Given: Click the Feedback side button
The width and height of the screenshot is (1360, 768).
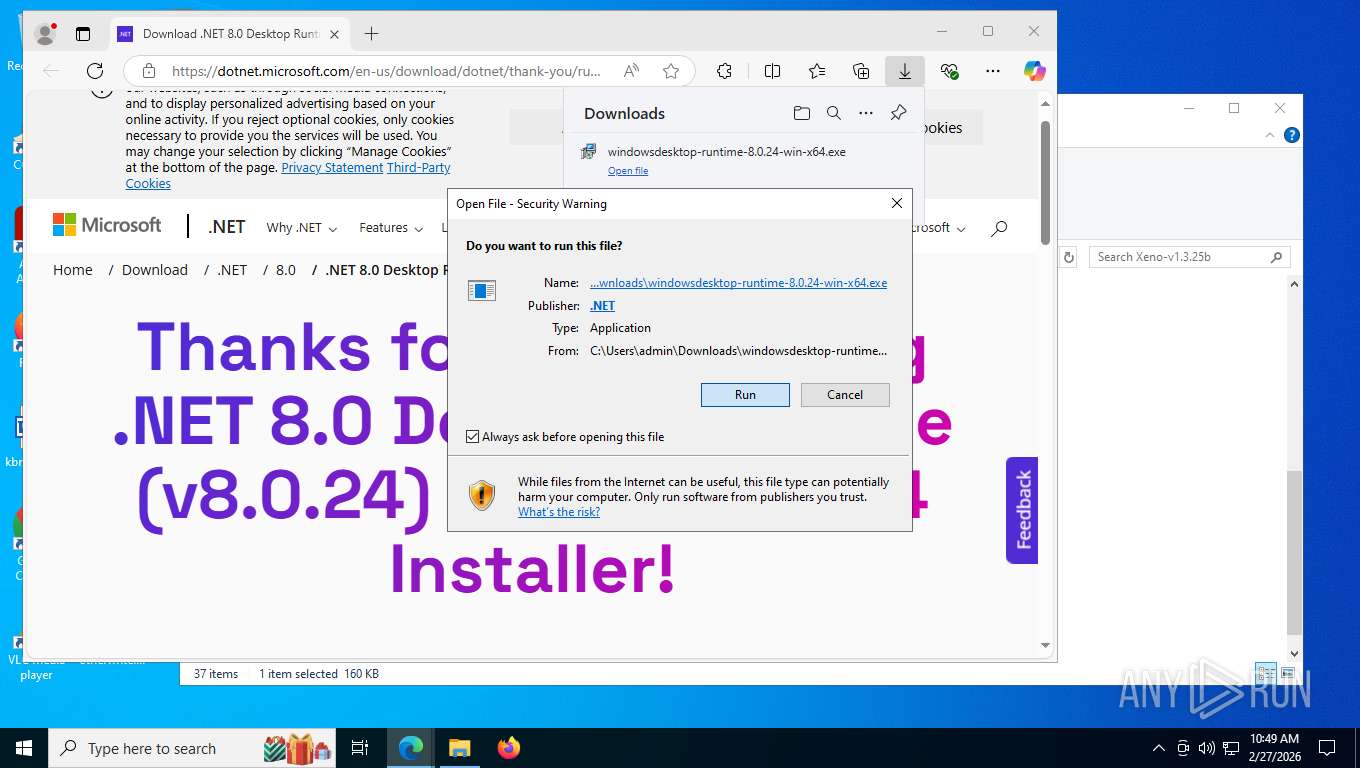Looking at the screenshot, I should tap(1022, 510).
